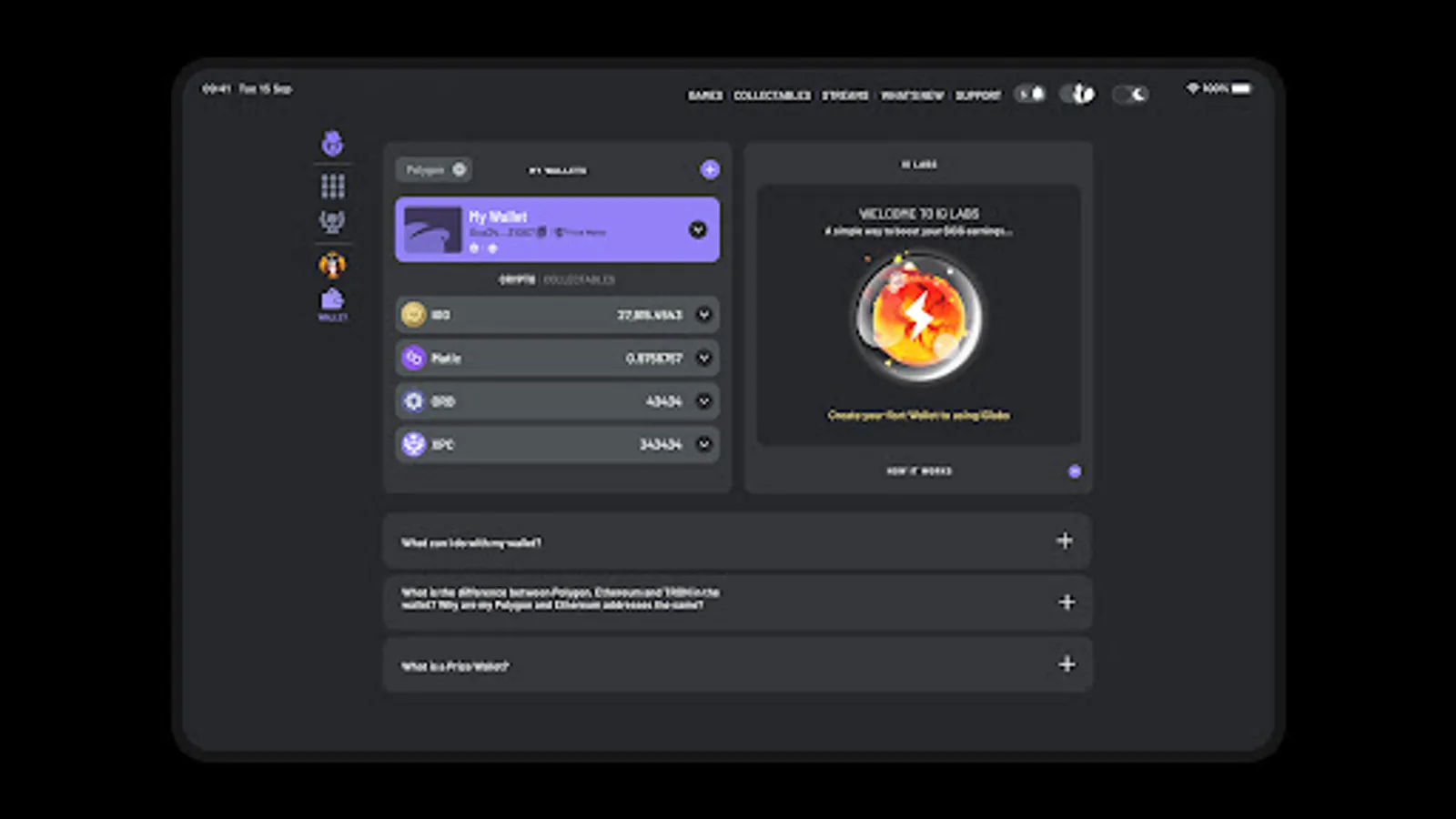Viewport: 1456px width, 819px height.
Task: Open the What's New menu
Action: (912, 95)
